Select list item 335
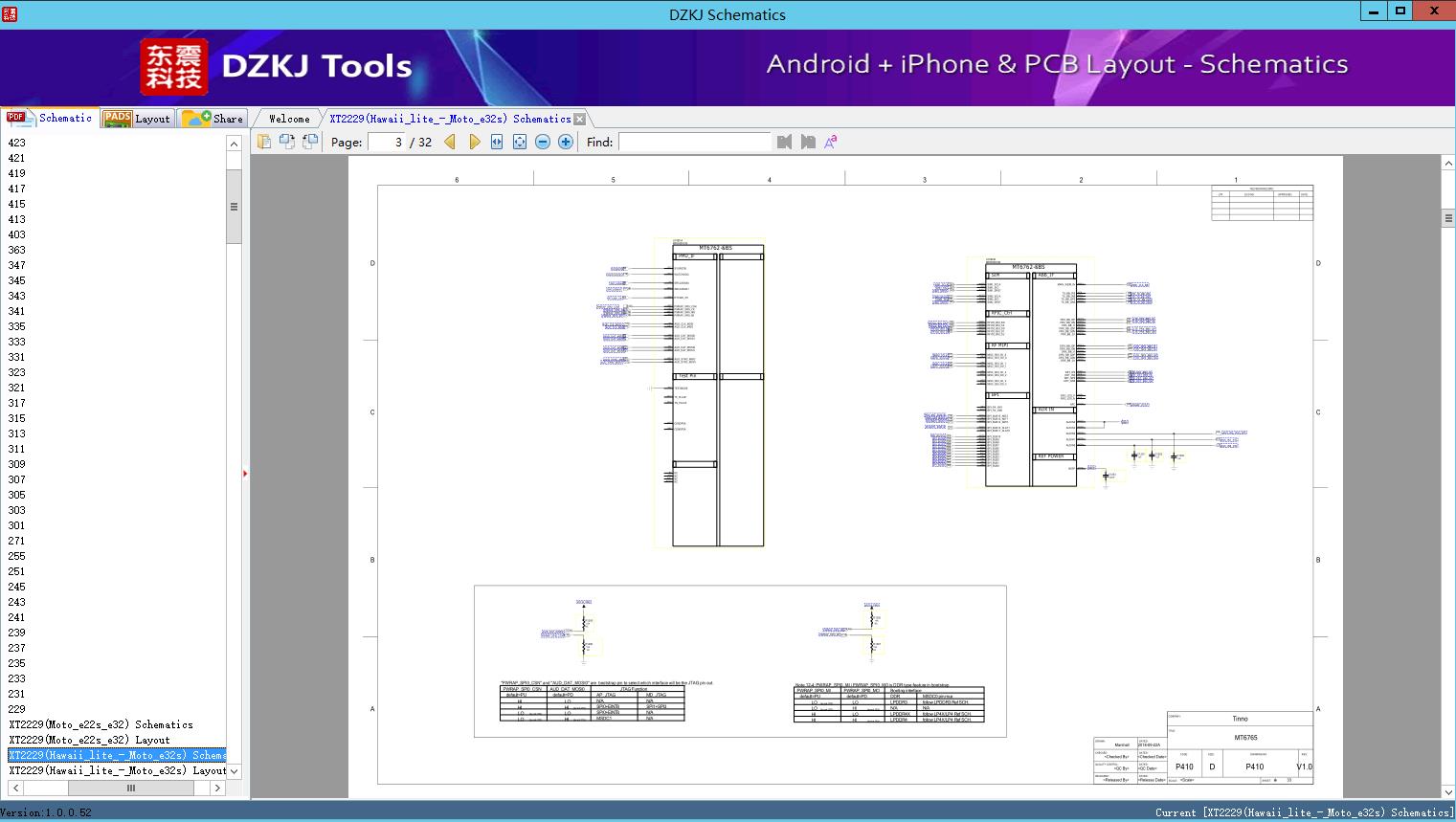This screenshot has width=1456, height=822. [x=17, y=326]
